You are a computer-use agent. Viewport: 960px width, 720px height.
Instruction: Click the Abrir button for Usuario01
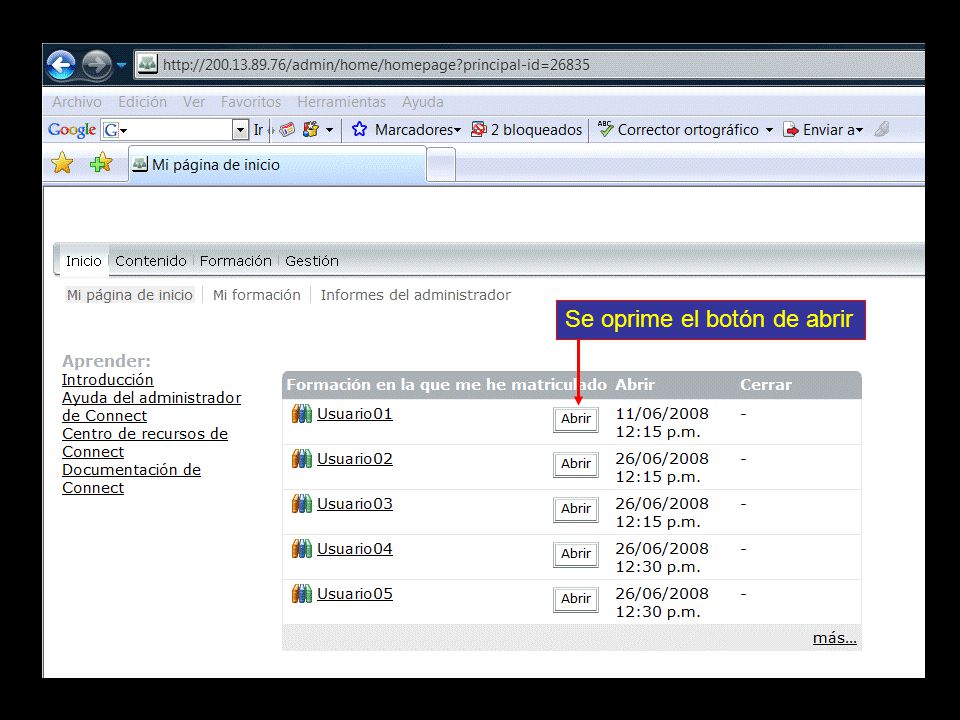click(x=576, y=419)
